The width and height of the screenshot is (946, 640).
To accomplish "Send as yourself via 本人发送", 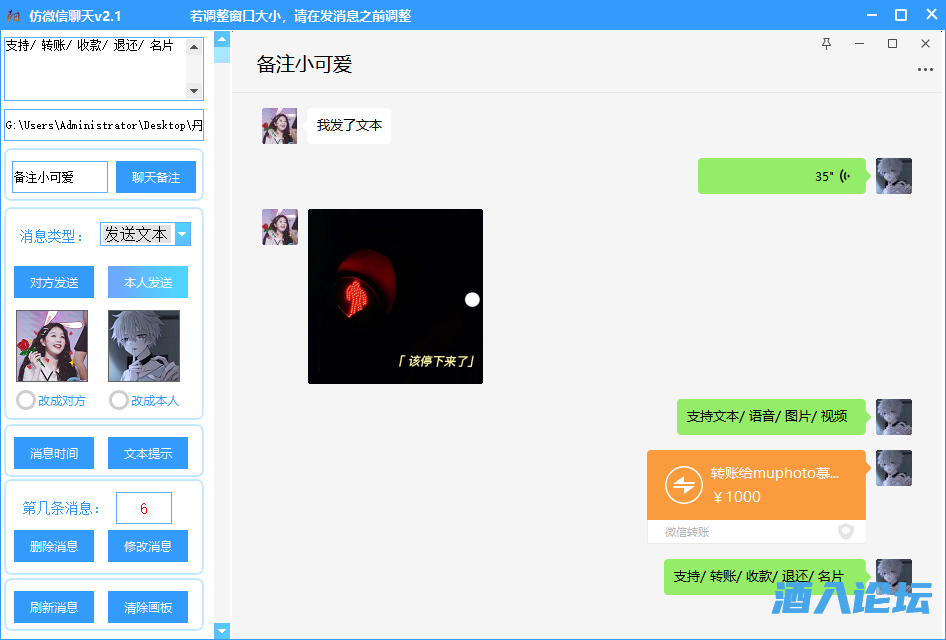I will 147,282.
